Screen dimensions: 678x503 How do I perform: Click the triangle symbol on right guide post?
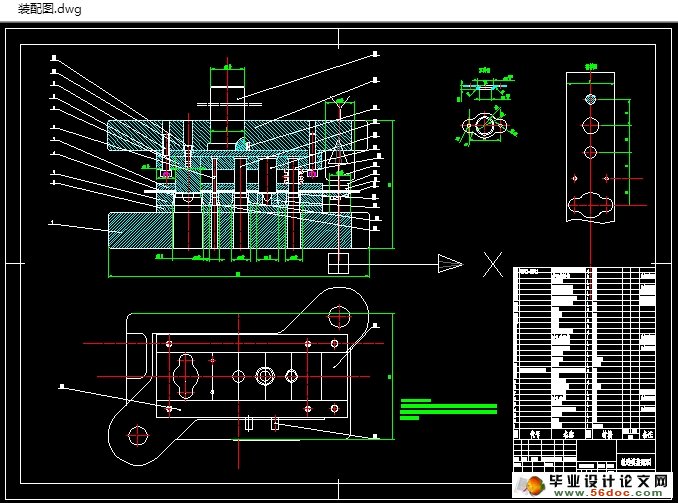(x=339, y=155)
